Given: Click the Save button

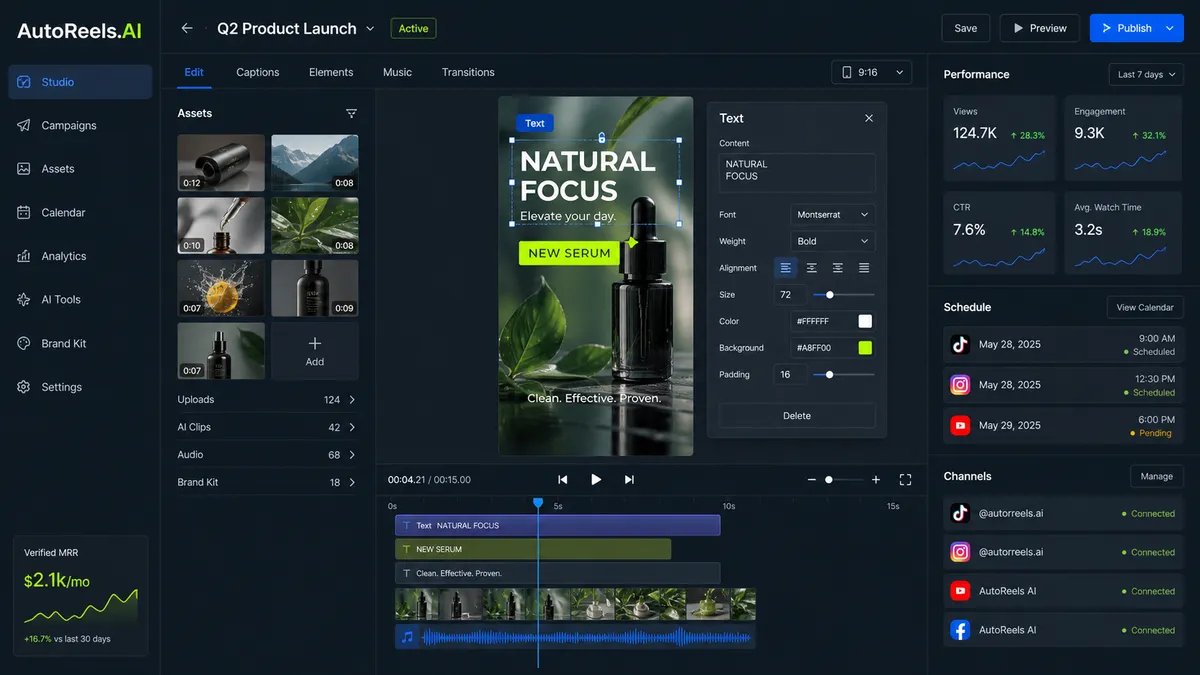Looking at the screenshot, I should pos(966,28).
